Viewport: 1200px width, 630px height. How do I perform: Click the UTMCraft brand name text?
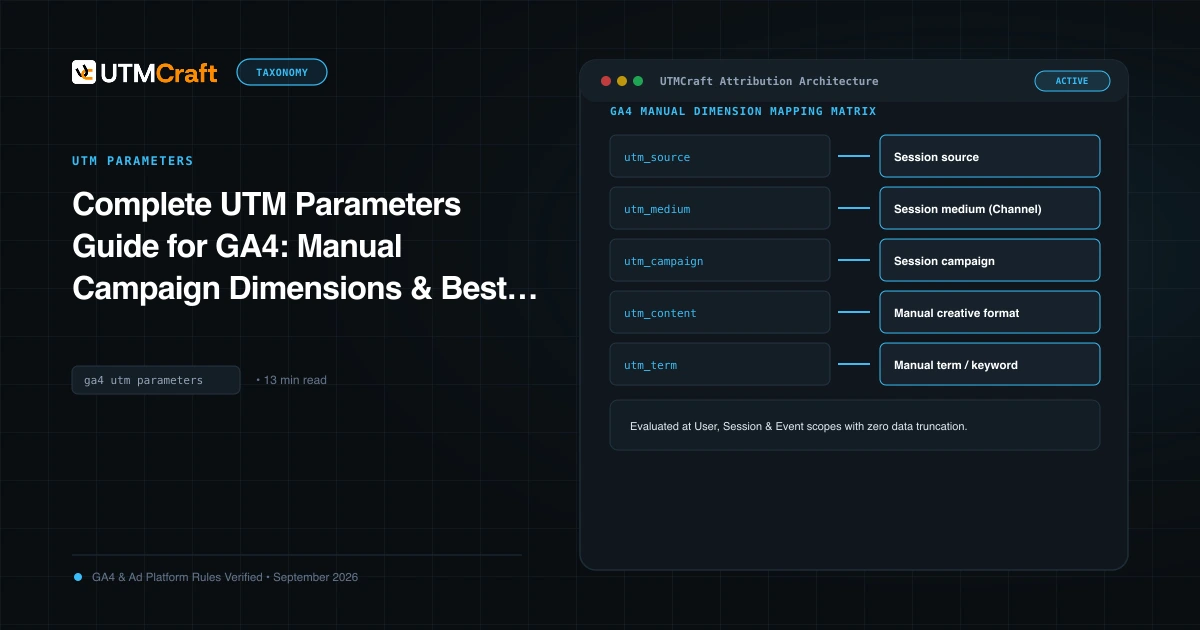pyautogui.click(x=158, y=73)
